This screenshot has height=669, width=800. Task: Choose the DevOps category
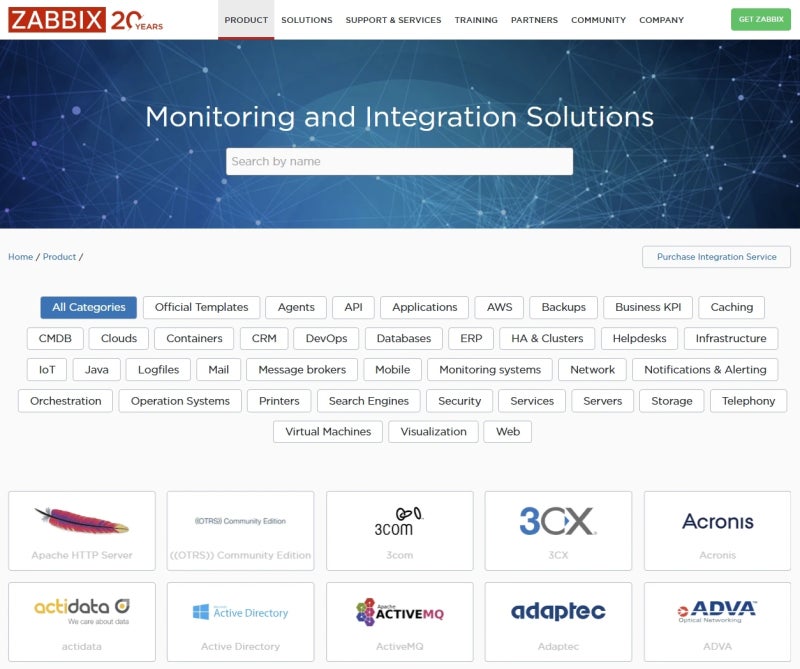326,338
